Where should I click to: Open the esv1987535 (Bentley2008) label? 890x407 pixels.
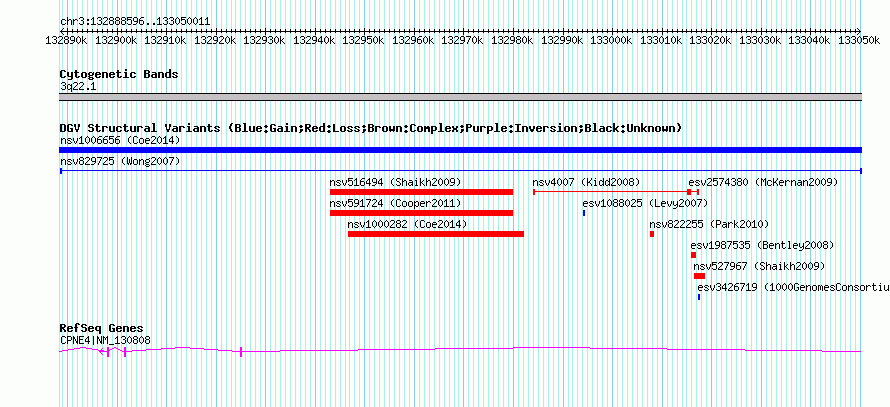click(x=762, y=245)
